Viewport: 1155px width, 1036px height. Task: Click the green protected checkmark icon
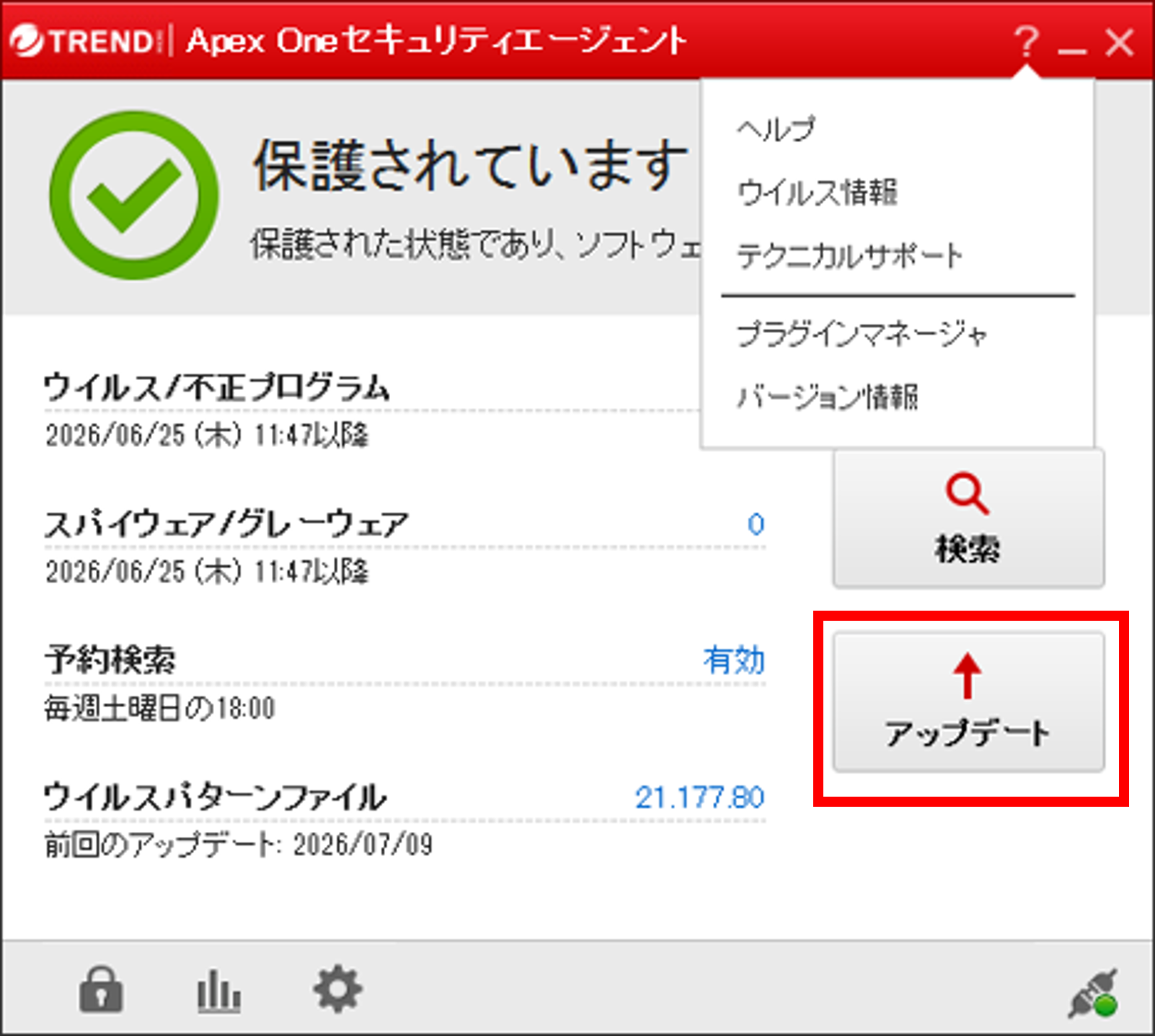(134, 195)
